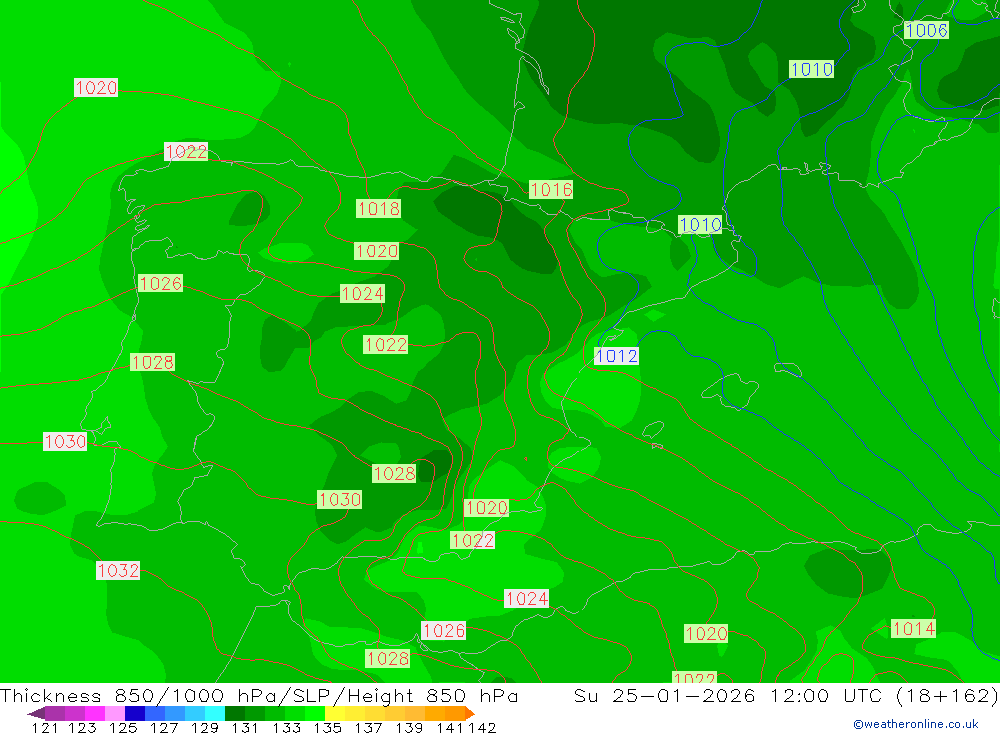
Task: Click the purple left arrow of the color scale
Action: pyautogui.click(x=36, y=713)
